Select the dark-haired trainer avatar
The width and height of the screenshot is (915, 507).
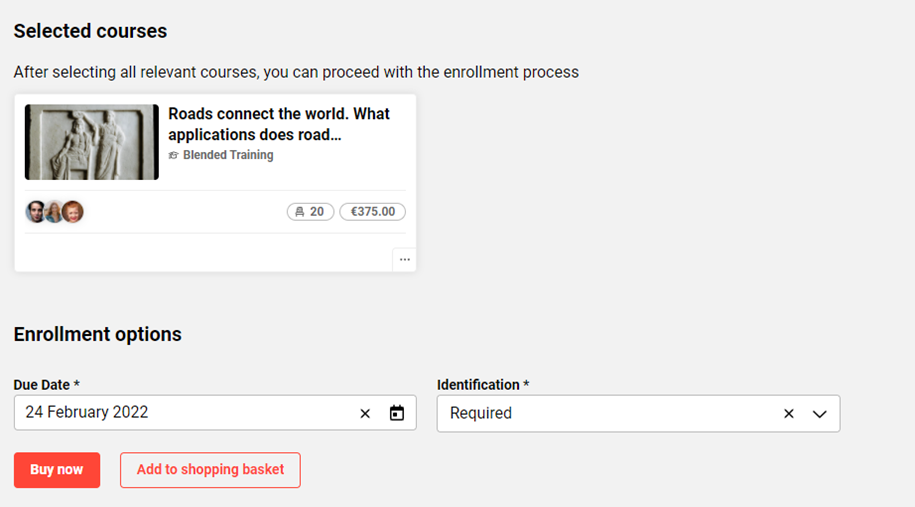click(x=36, y=211)
